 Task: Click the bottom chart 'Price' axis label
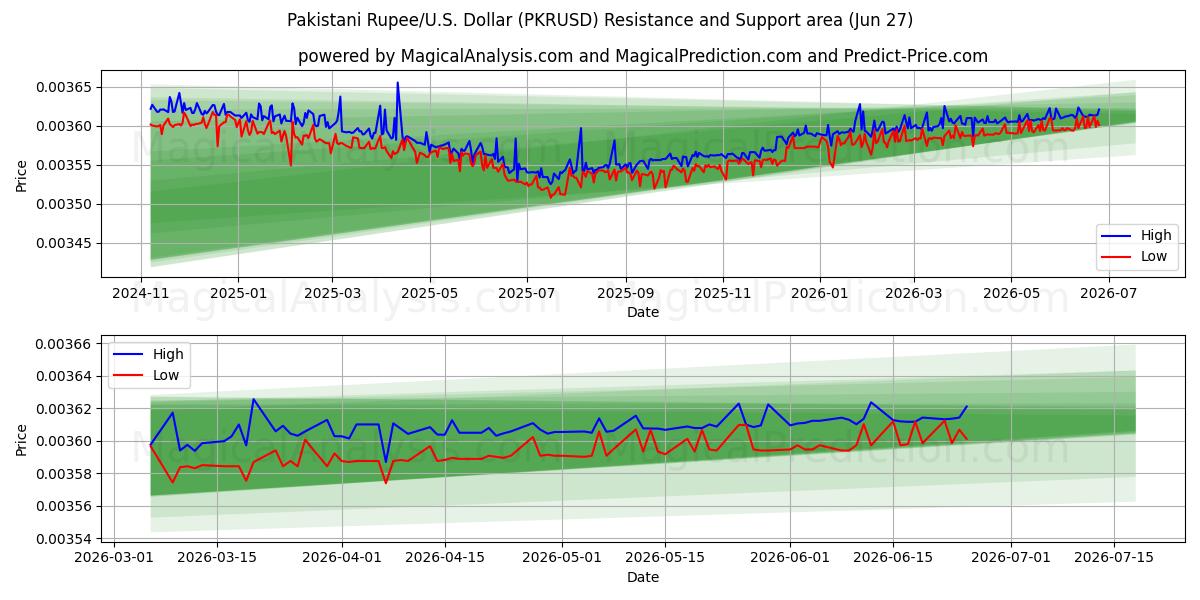tap(22, 438)
